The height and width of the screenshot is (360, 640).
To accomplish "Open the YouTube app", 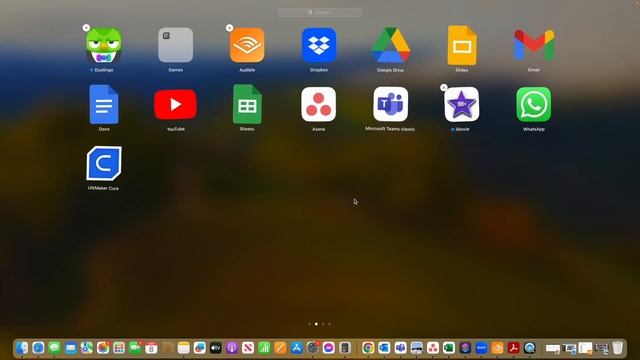I will 176,104.
